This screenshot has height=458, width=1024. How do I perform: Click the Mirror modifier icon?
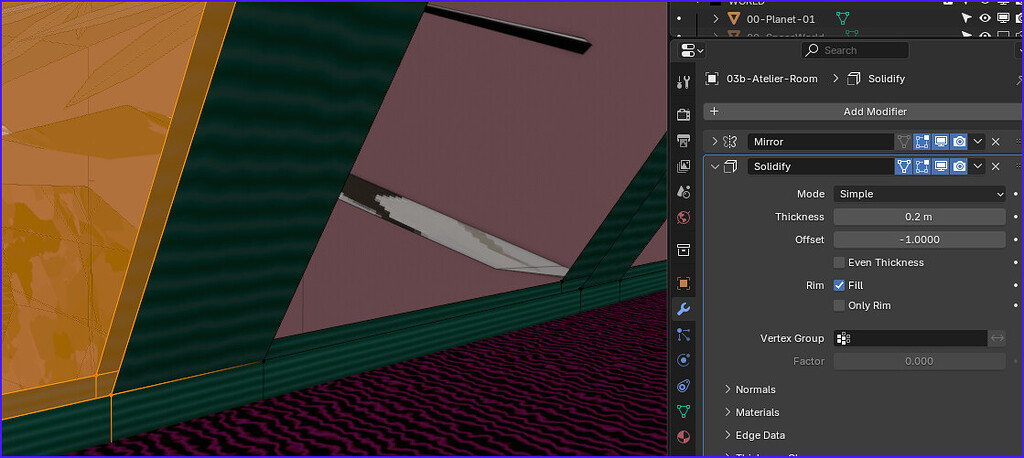coord(730,141)
